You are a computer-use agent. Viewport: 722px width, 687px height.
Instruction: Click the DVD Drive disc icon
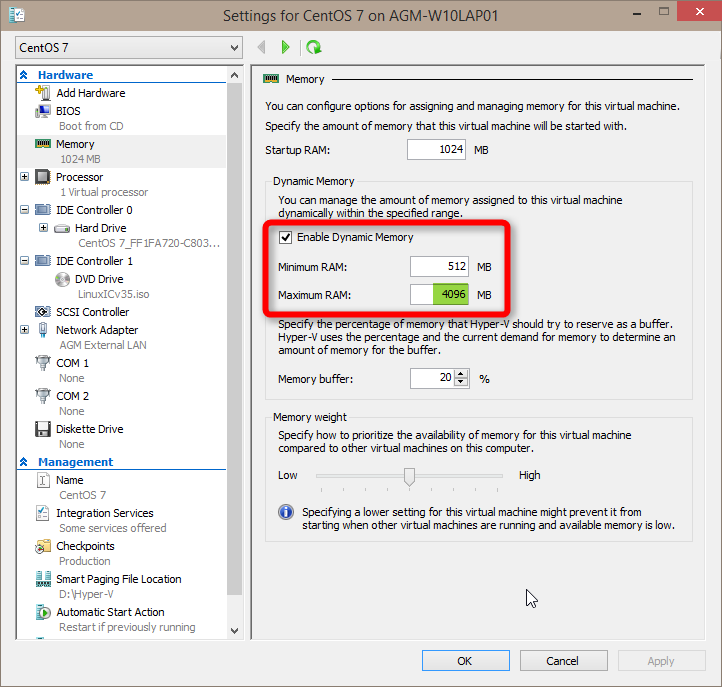click(x=62, y=279)
